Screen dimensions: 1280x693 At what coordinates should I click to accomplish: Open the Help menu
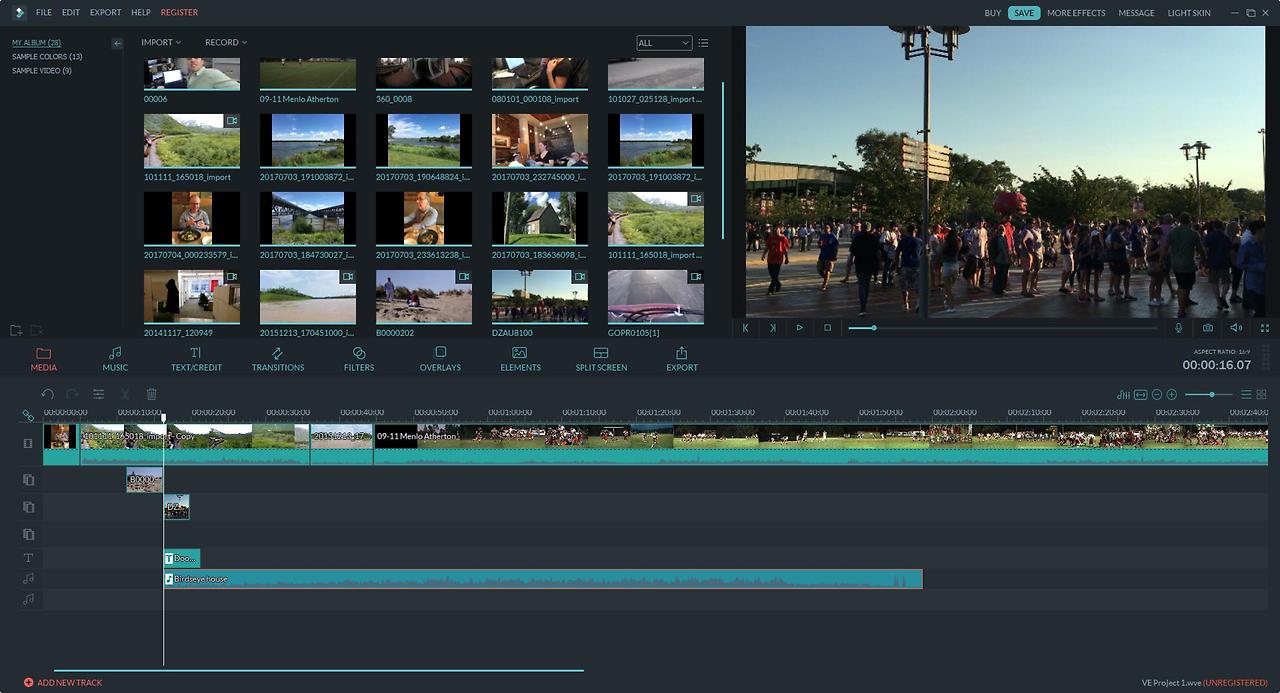click(x=141, y=12)
